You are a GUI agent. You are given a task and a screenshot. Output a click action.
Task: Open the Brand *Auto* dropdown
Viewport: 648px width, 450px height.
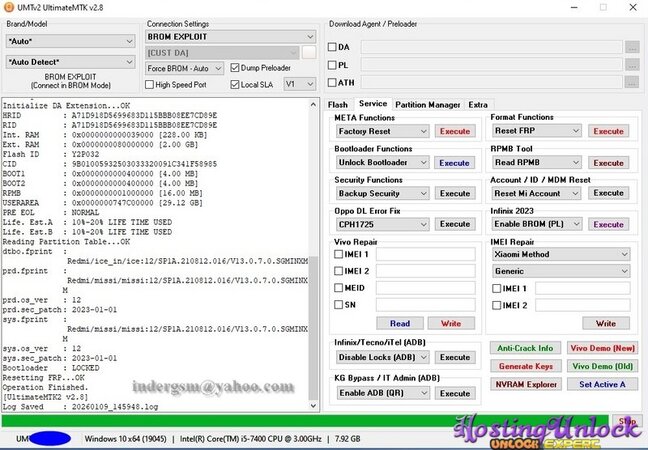click(69, 41)
